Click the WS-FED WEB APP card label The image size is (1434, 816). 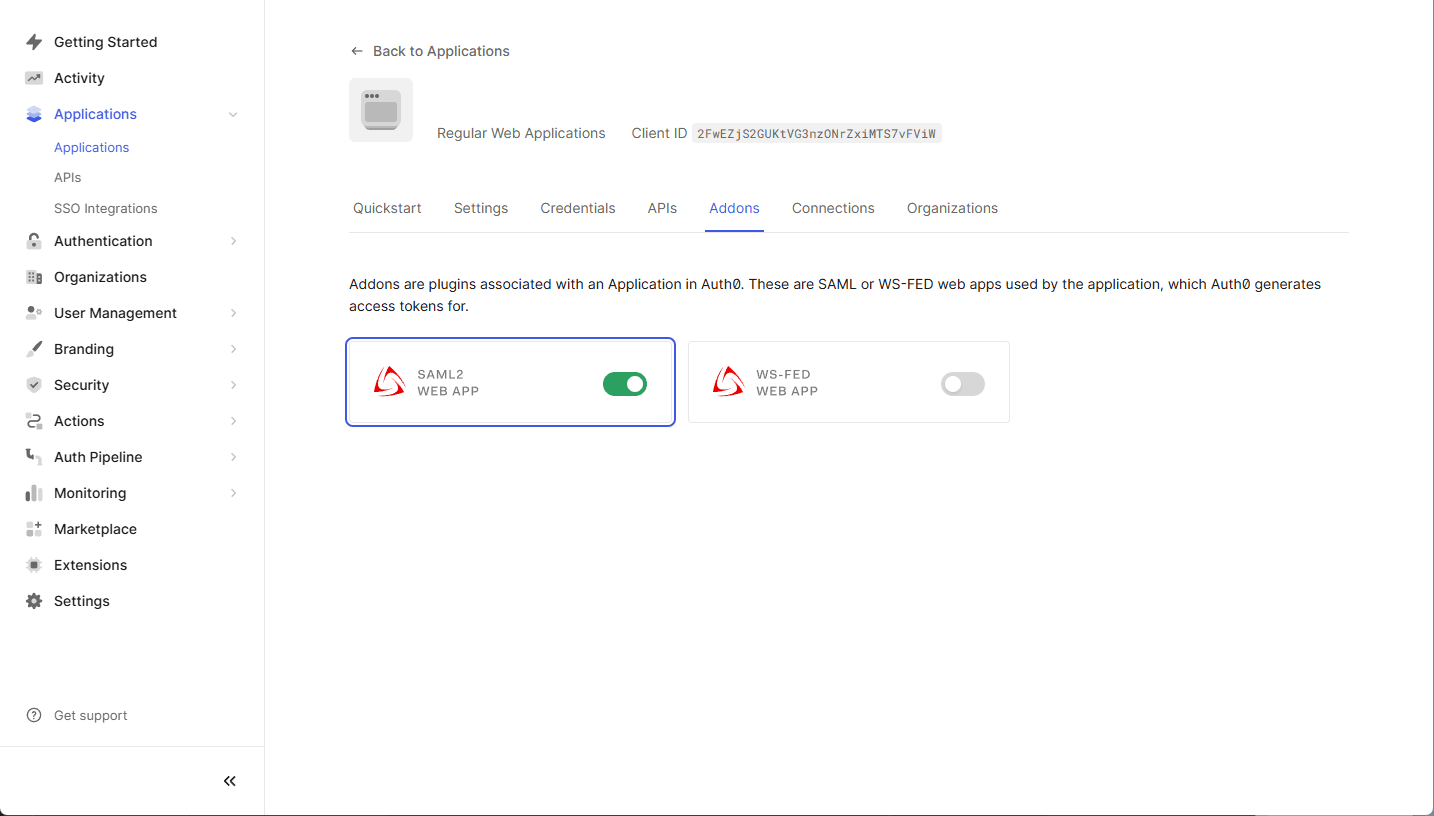(x=787, y=383)
